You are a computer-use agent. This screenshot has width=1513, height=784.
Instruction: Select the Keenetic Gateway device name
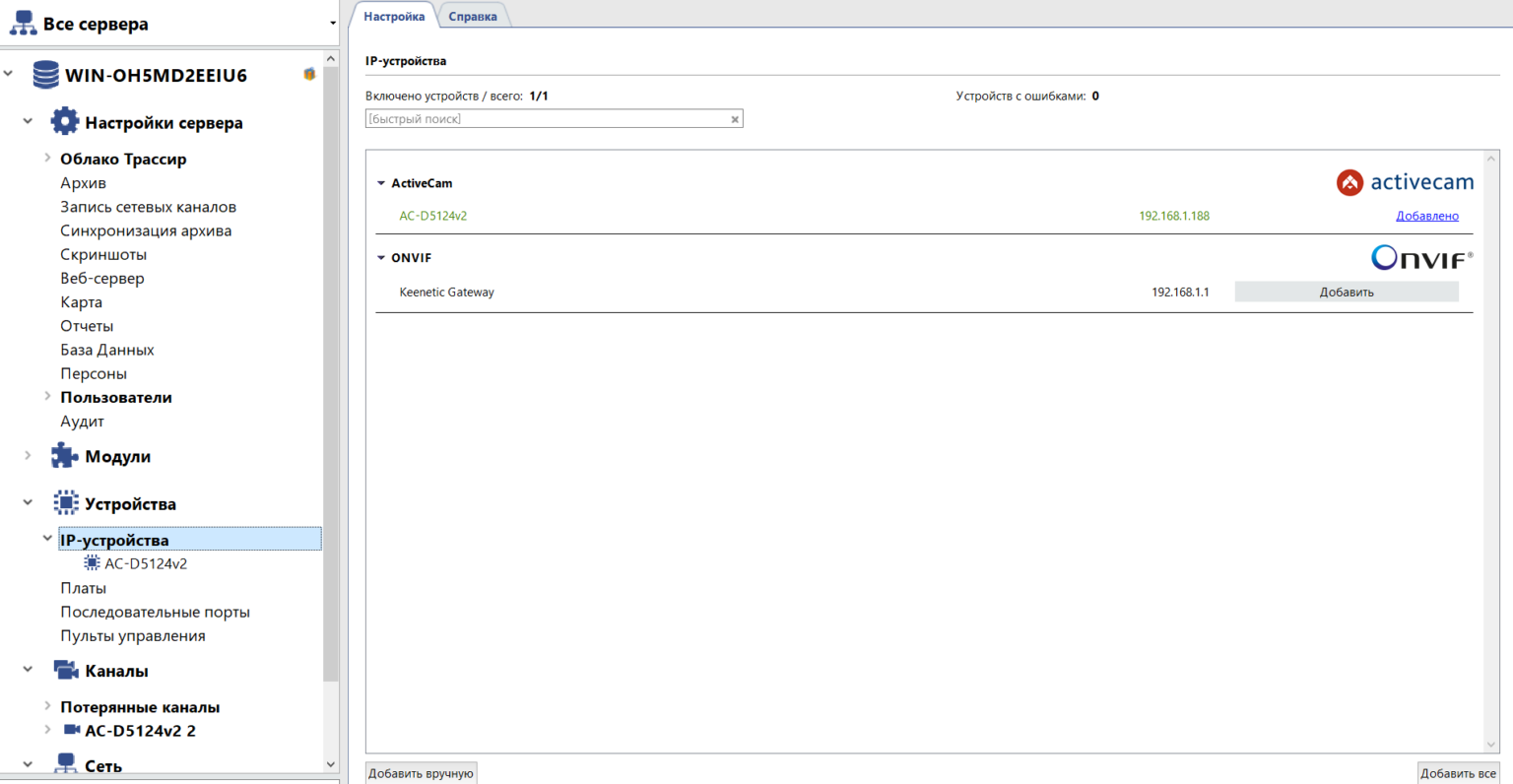tap(447, 292)
